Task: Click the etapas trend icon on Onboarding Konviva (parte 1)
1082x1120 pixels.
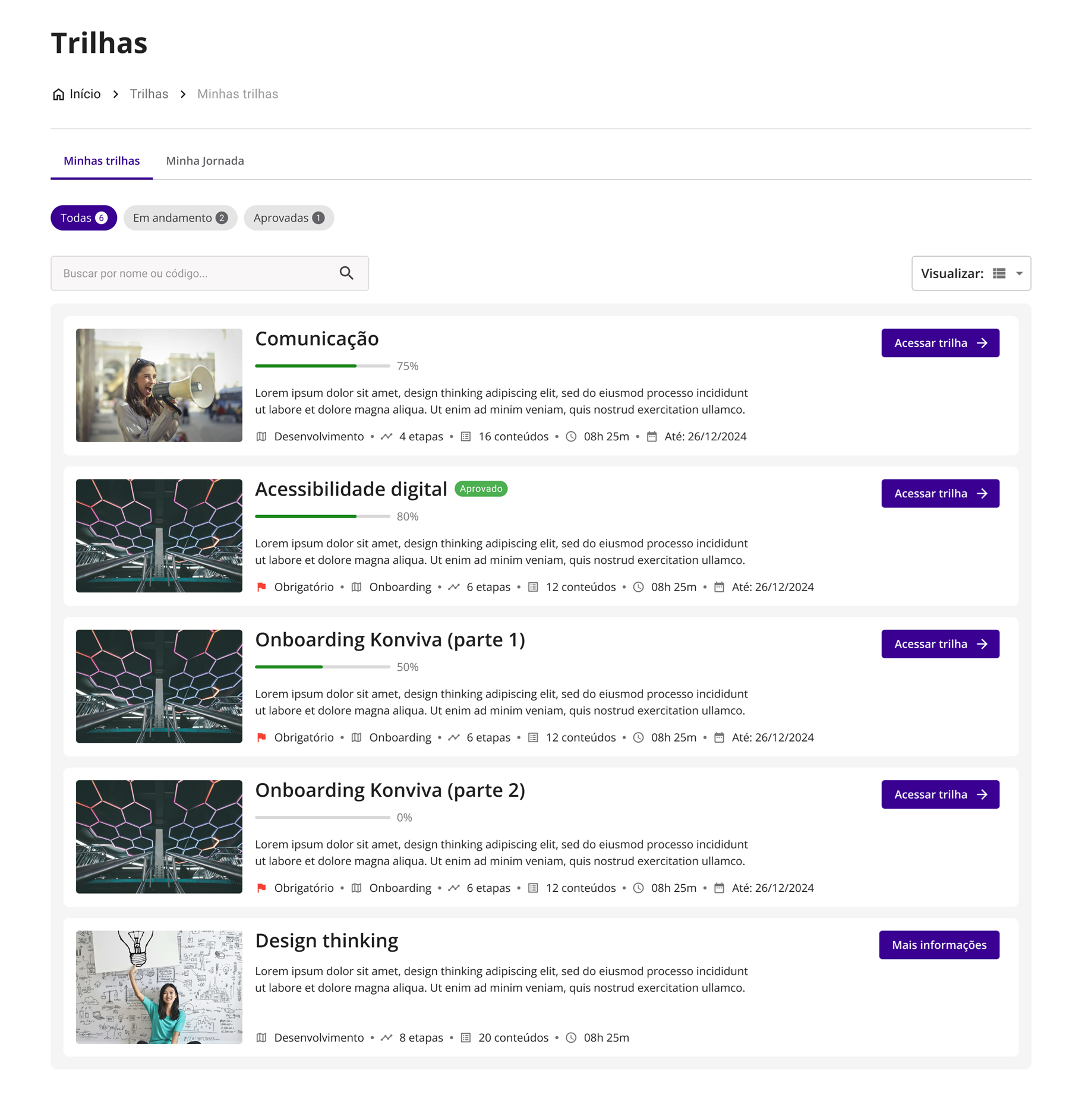Action: click(454, 737)
